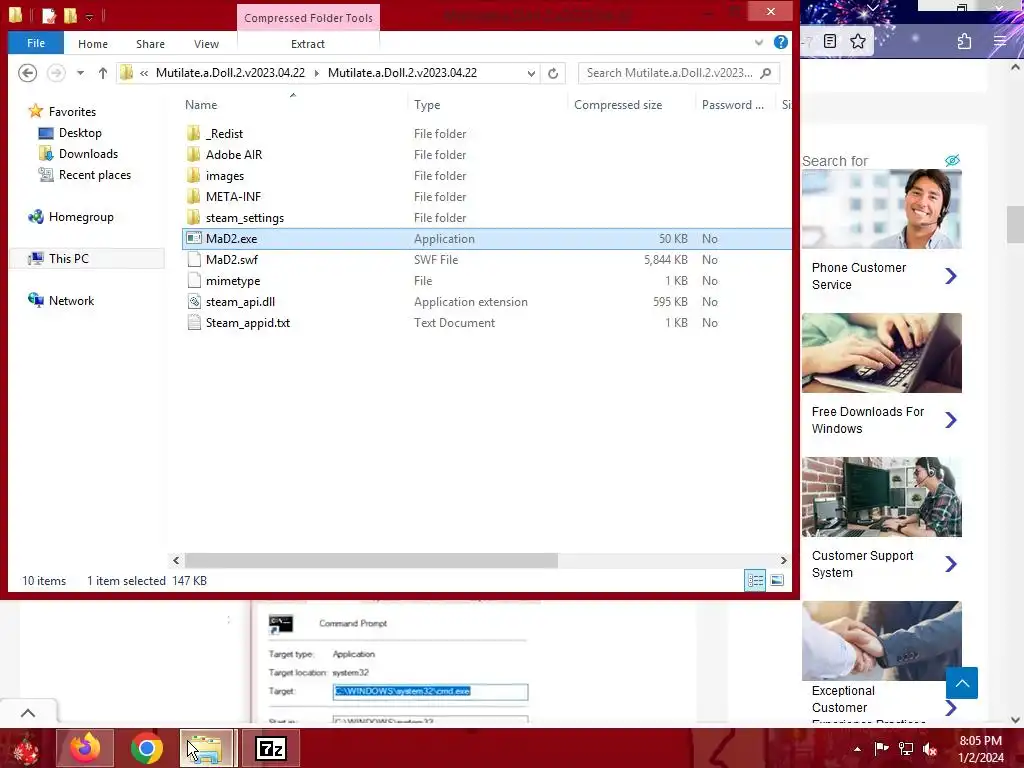1024x768 pixels.
Task: Show hidden tray icons arrow
Action: (857, 749)
